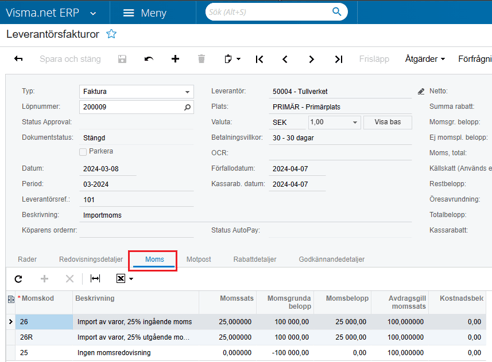492x362 pixels.
Task: Export the grid to Excel icon
Action: point(120,278)
